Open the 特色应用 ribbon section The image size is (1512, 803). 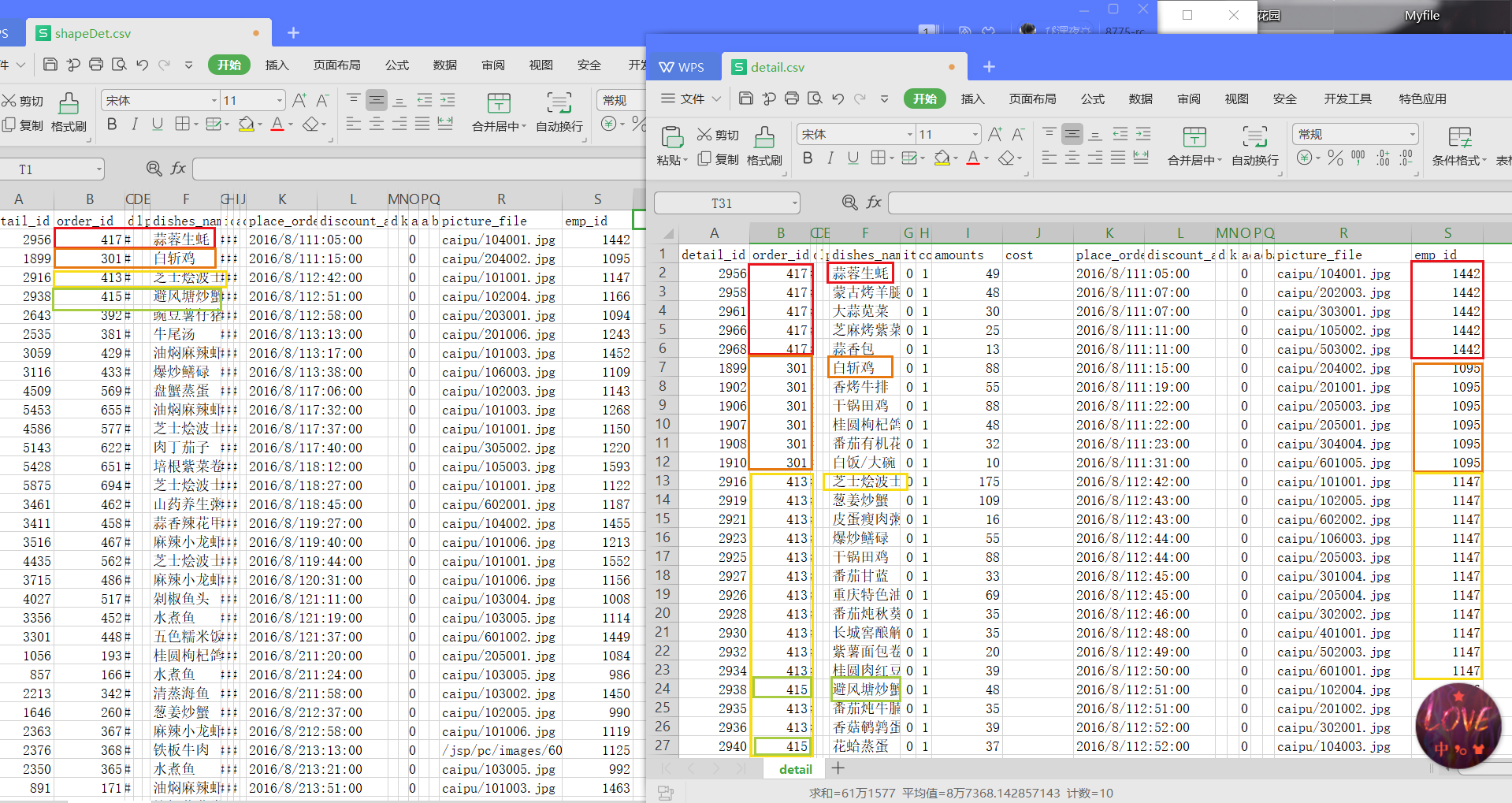point(1422,99)
